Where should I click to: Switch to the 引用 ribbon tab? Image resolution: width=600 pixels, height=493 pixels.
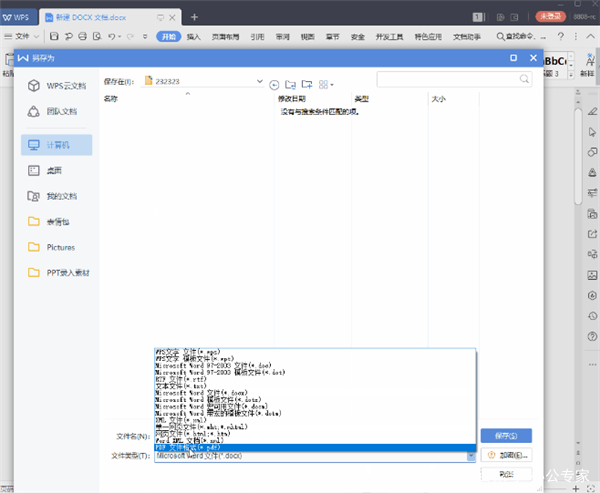pos(257,37)
